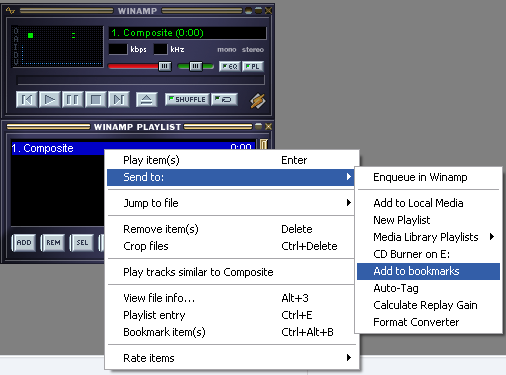Screen dimensions: 506x375
Task: Toggle Shuffle mode
Action: [187, 99]
